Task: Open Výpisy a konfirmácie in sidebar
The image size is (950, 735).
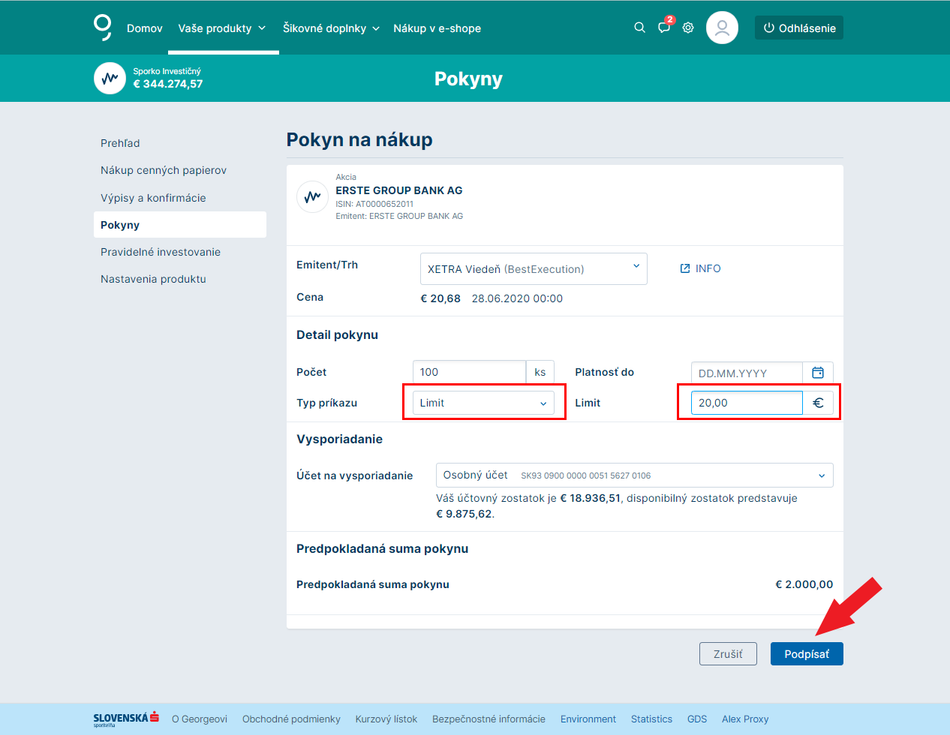Action: [153, 198]
